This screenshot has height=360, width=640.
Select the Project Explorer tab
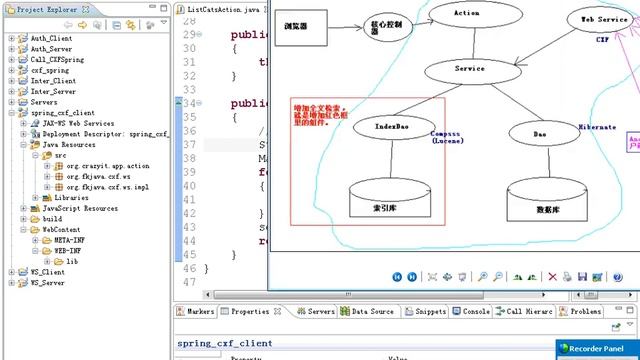pyautogui.click(x=47, y=9)
